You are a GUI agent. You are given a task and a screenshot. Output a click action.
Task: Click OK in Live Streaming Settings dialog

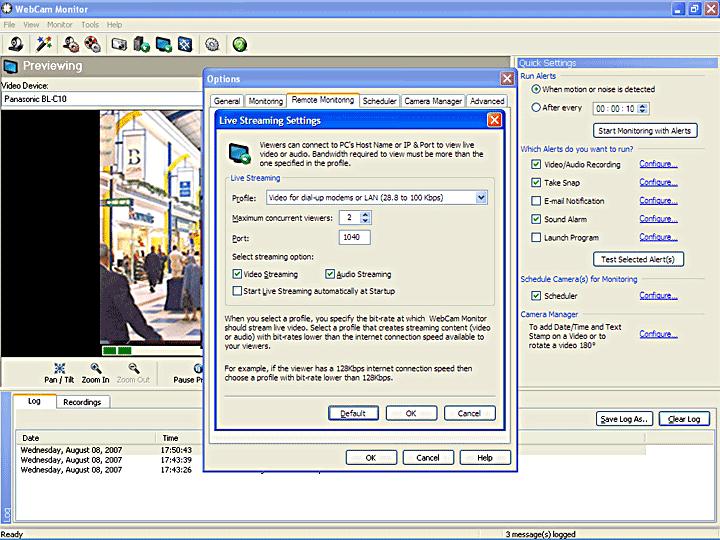411,413
